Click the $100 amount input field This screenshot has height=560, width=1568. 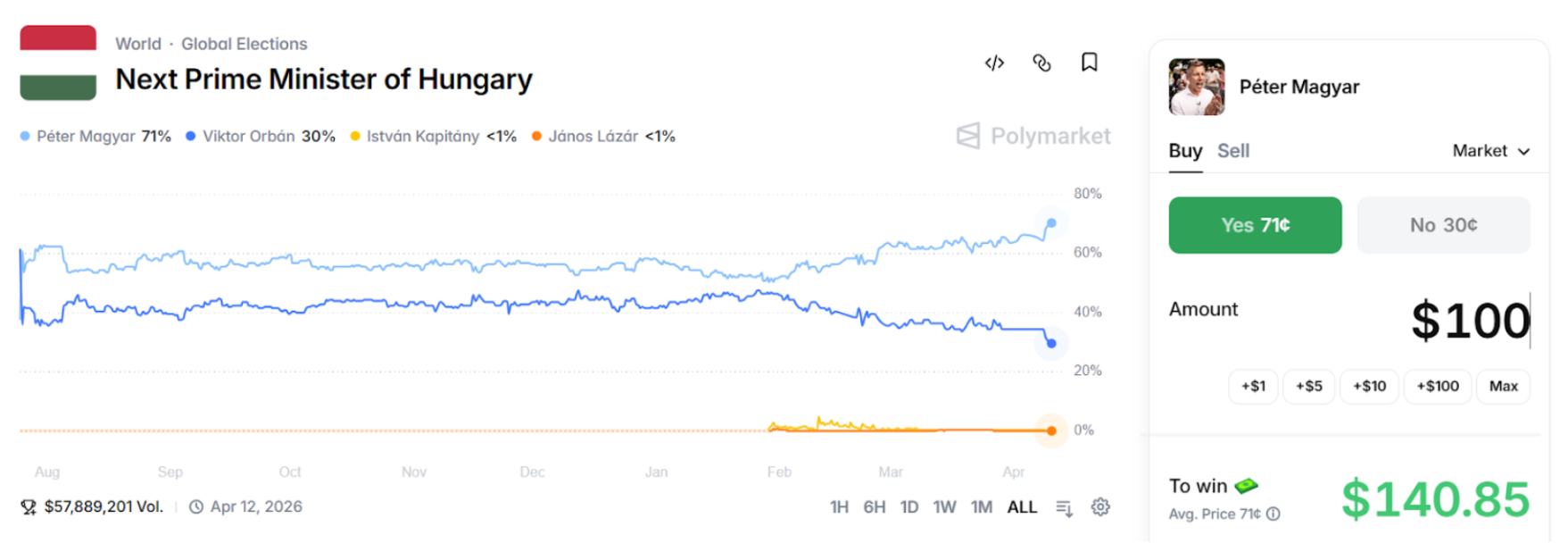(1469, 321)
